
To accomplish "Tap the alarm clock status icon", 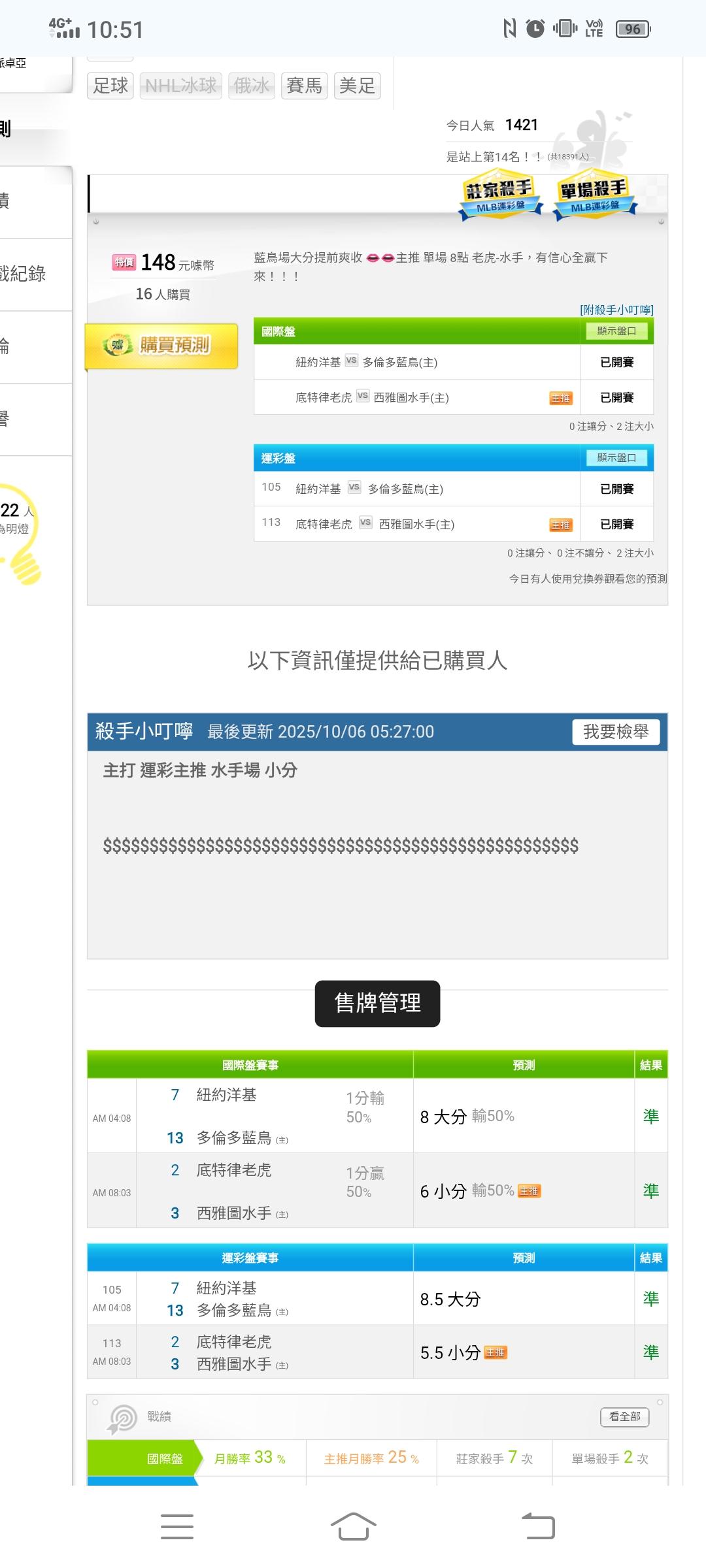I will pyautogui.click(x=535, y=29).
